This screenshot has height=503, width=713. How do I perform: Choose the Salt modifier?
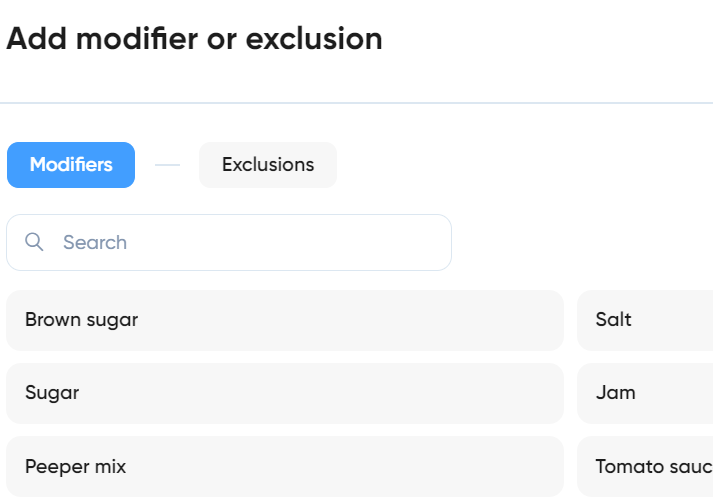click(x=645, y=320)
